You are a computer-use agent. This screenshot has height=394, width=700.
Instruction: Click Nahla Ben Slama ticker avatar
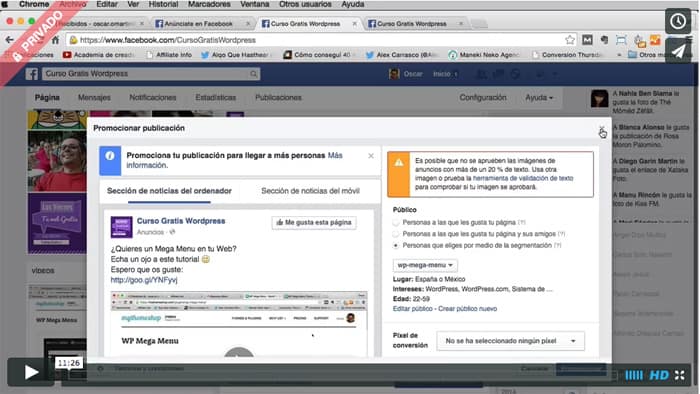pos(599,99)
